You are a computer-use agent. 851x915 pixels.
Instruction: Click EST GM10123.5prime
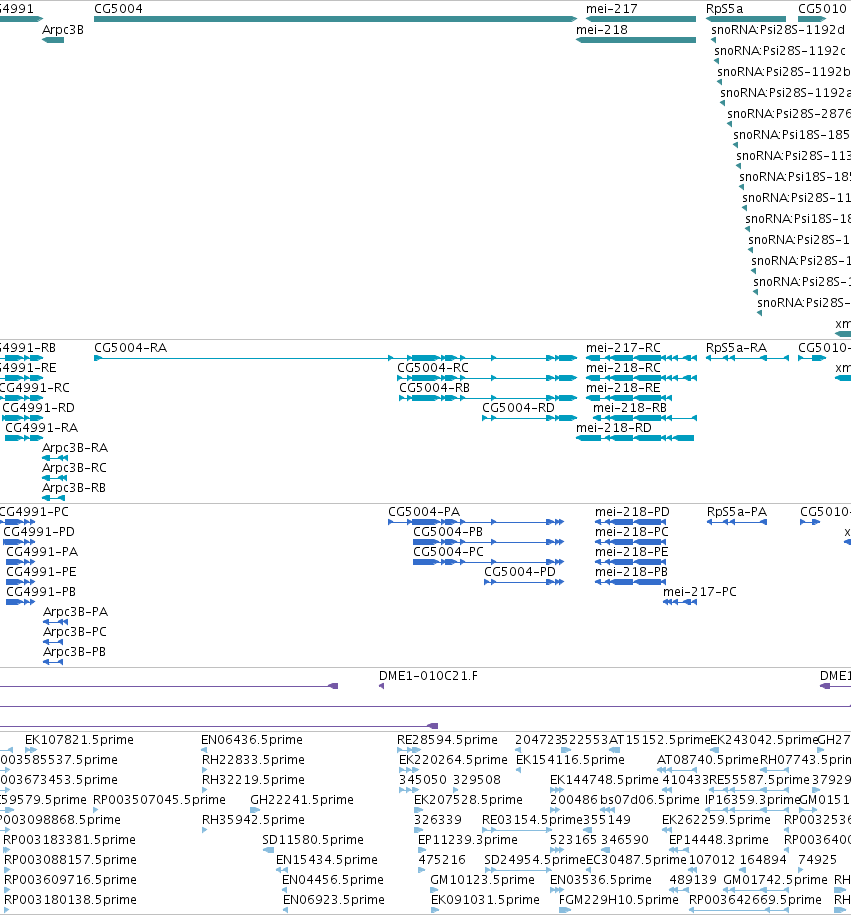pyautogui.click(x=482, y=879)
